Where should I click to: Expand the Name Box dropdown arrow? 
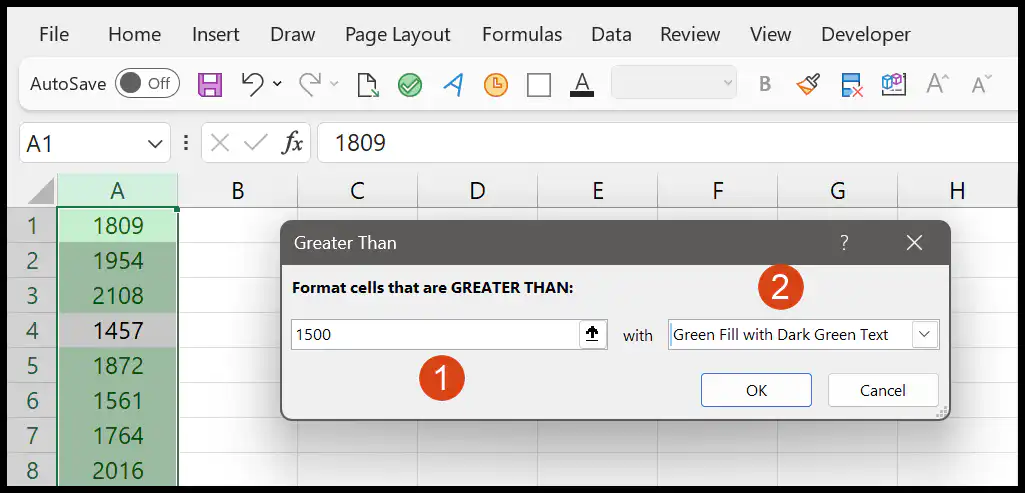[155, 143]
